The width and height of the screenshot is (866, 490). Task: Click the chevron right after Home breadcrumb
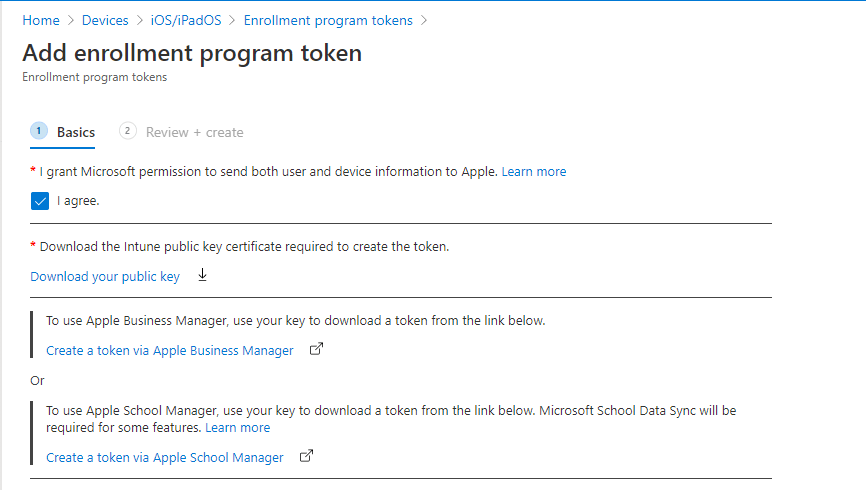pyautogui.click(x=71, y=20)
